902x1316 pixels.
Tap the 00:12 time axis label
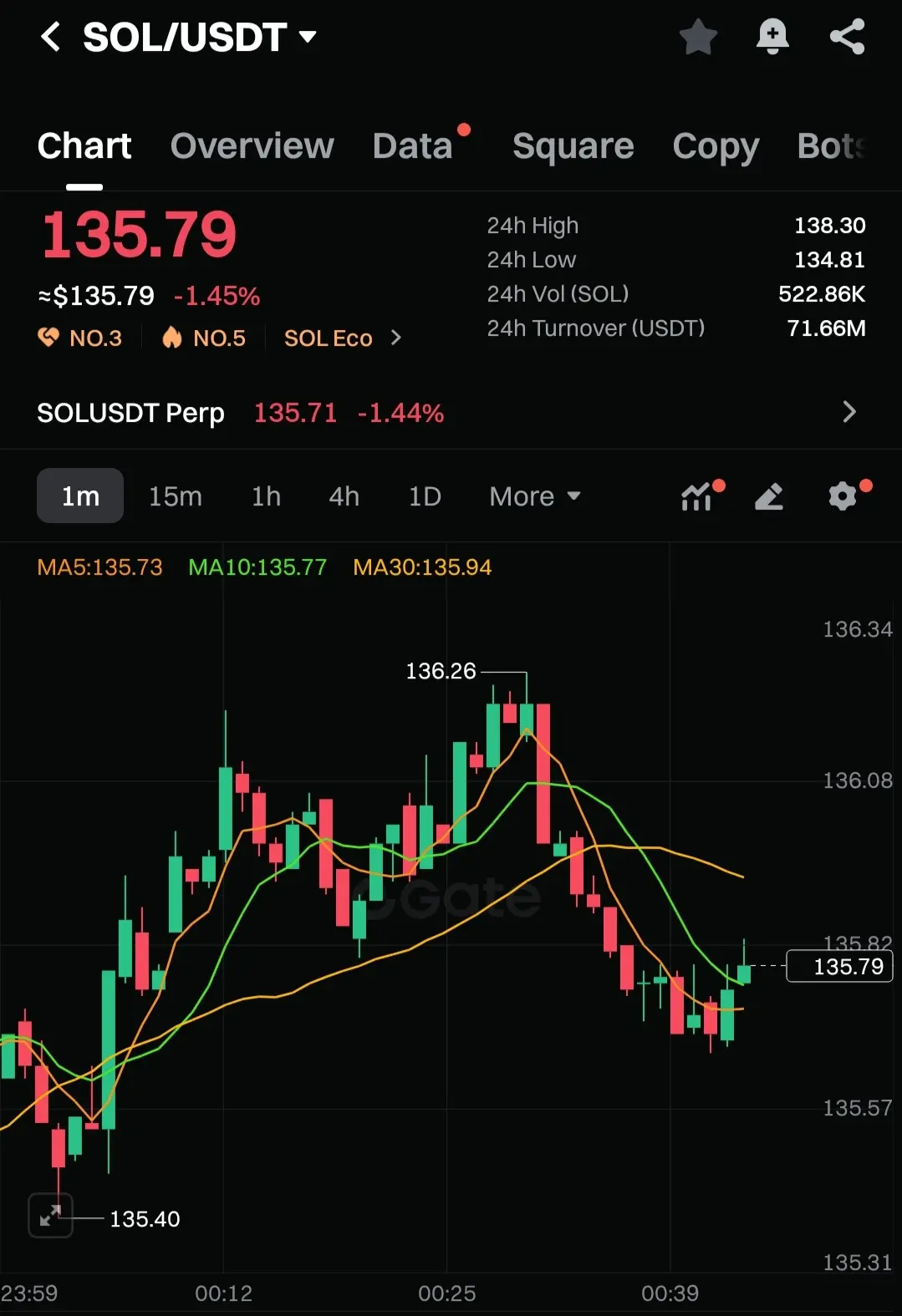(223, 1293)
